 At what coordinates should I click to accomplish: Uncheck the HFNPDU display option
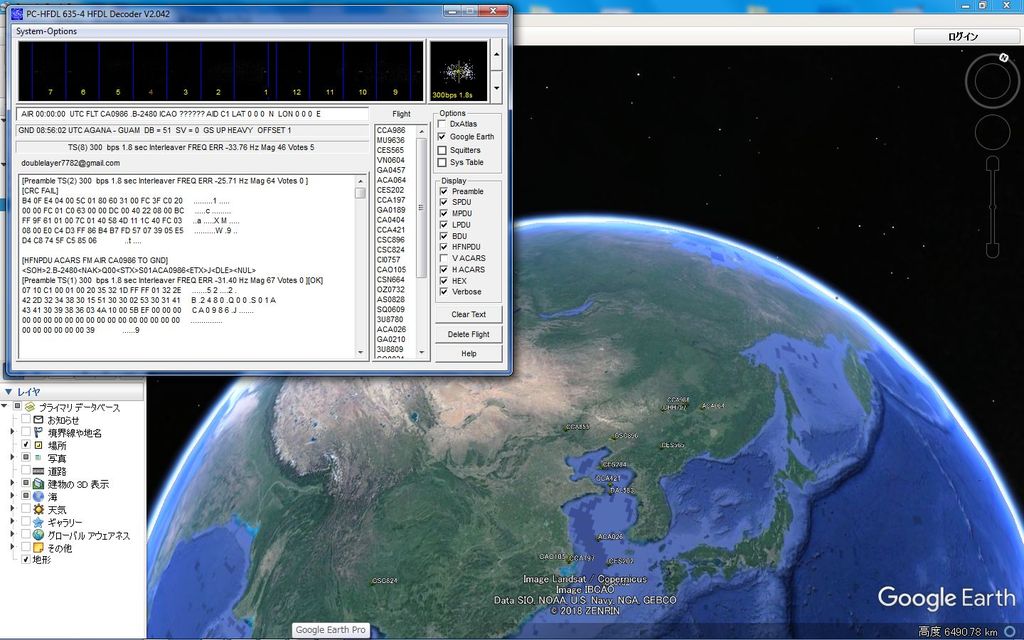tap(442, 248)
